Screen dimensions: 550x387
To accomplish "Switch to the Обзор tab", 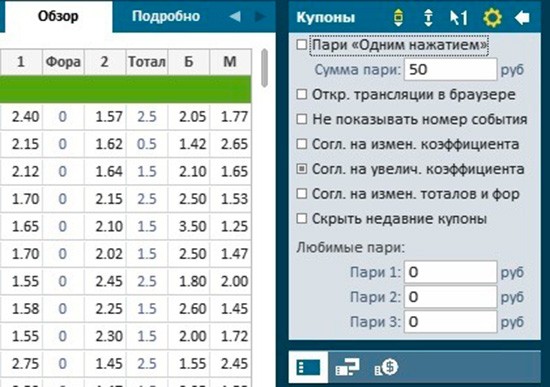I will [x=58, y=16].
